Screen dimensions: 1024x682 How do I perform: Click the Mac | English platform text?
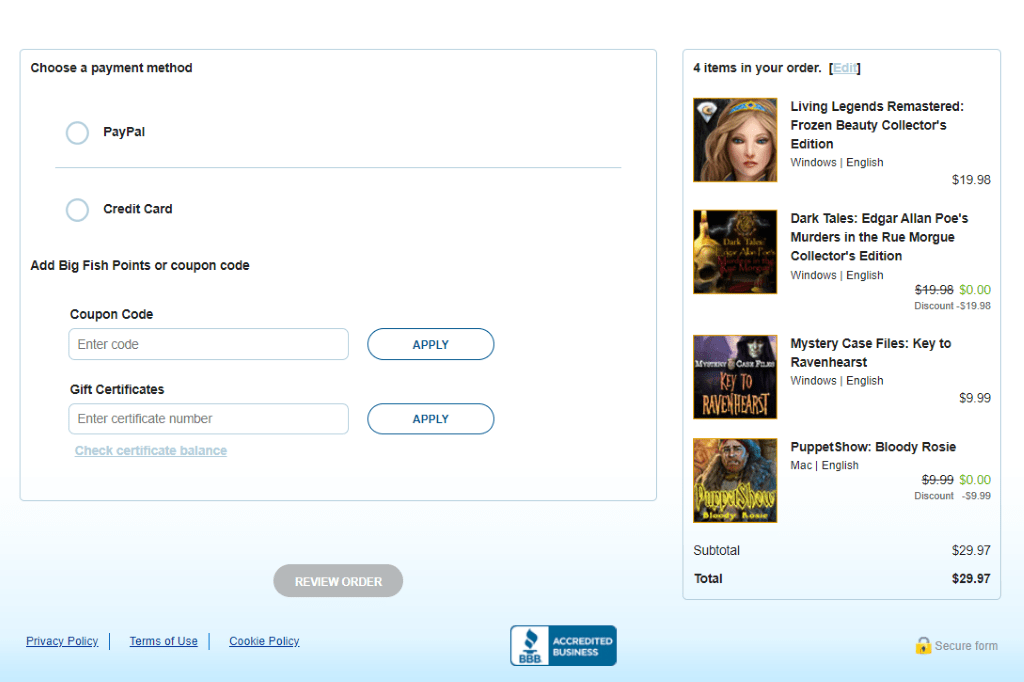pos(824,465)
